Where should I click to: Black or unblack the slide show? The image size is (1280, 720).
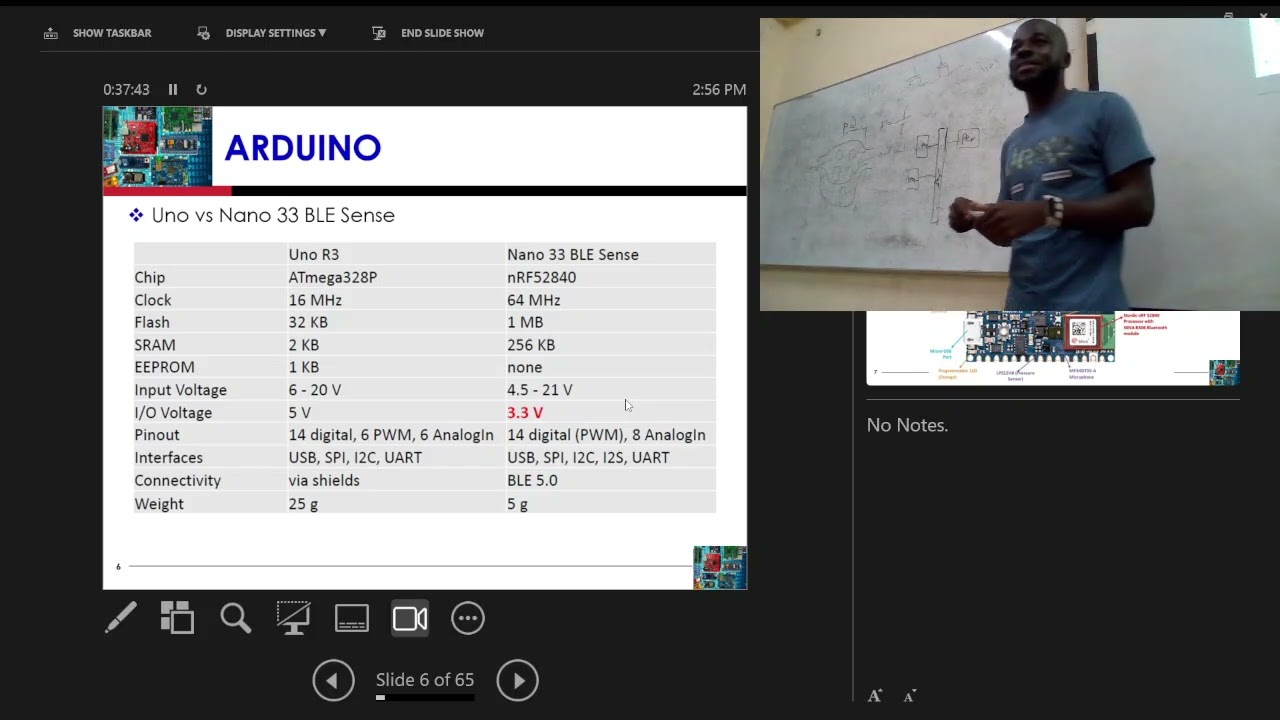point(293,618)
